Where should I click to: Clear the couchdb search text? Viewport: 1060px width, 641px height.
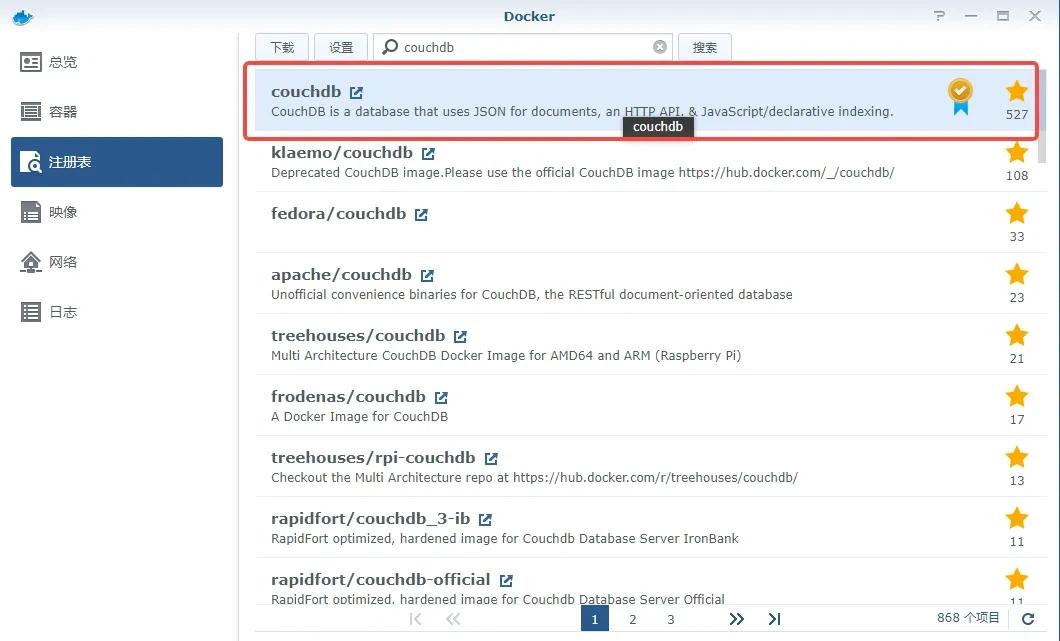coord(660,47)
